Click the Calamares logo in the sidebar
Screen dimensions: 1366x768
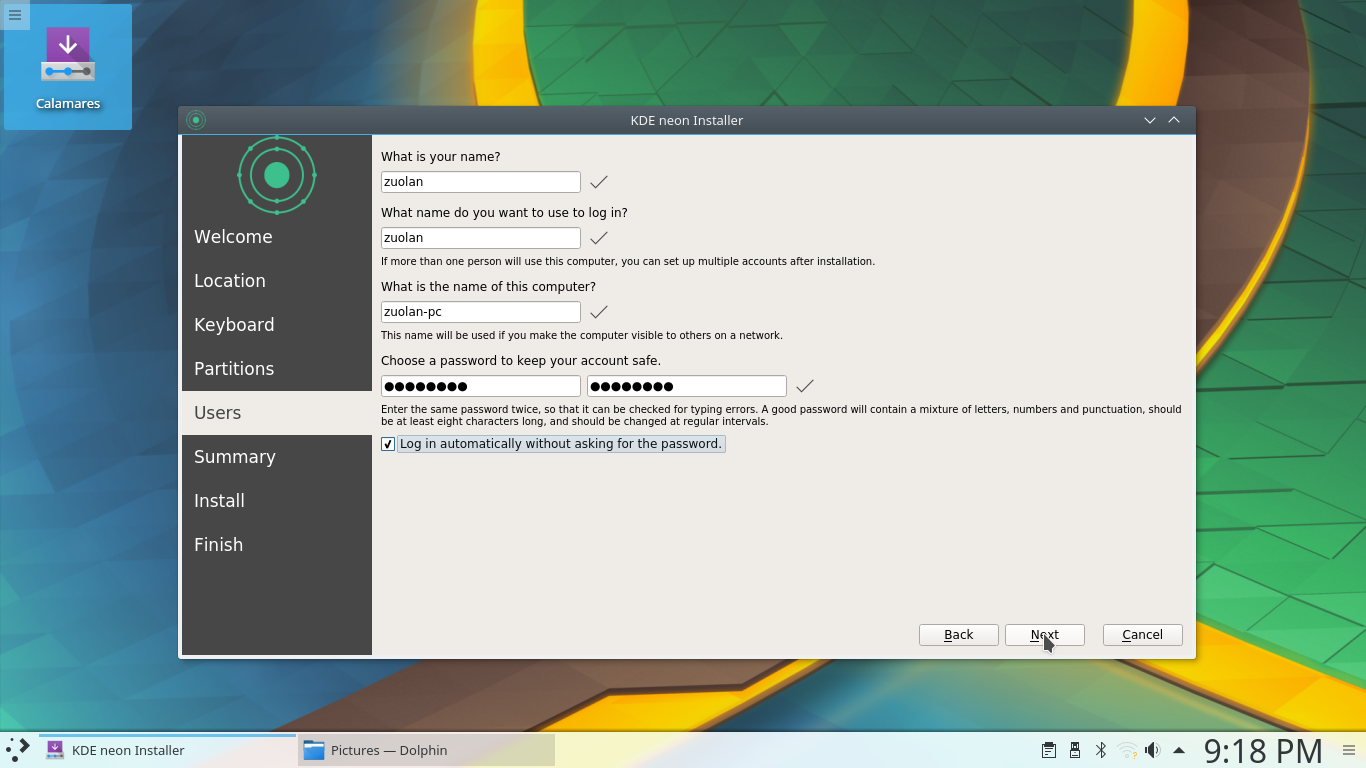(x=277, y=175)
